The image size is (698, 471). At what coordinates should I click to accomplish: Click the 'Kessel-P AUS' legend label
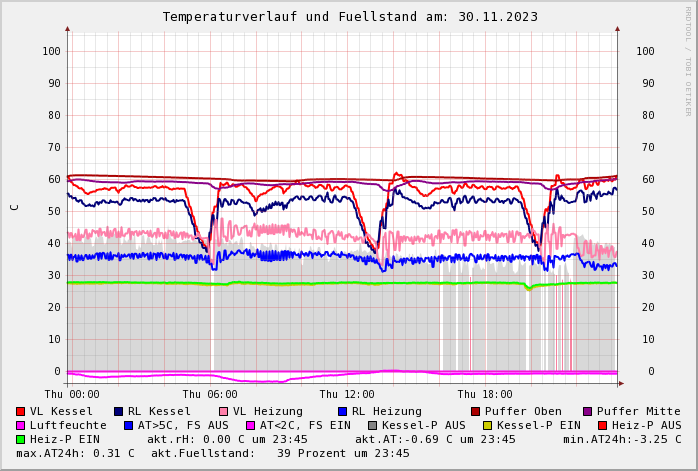click(424, 426)
